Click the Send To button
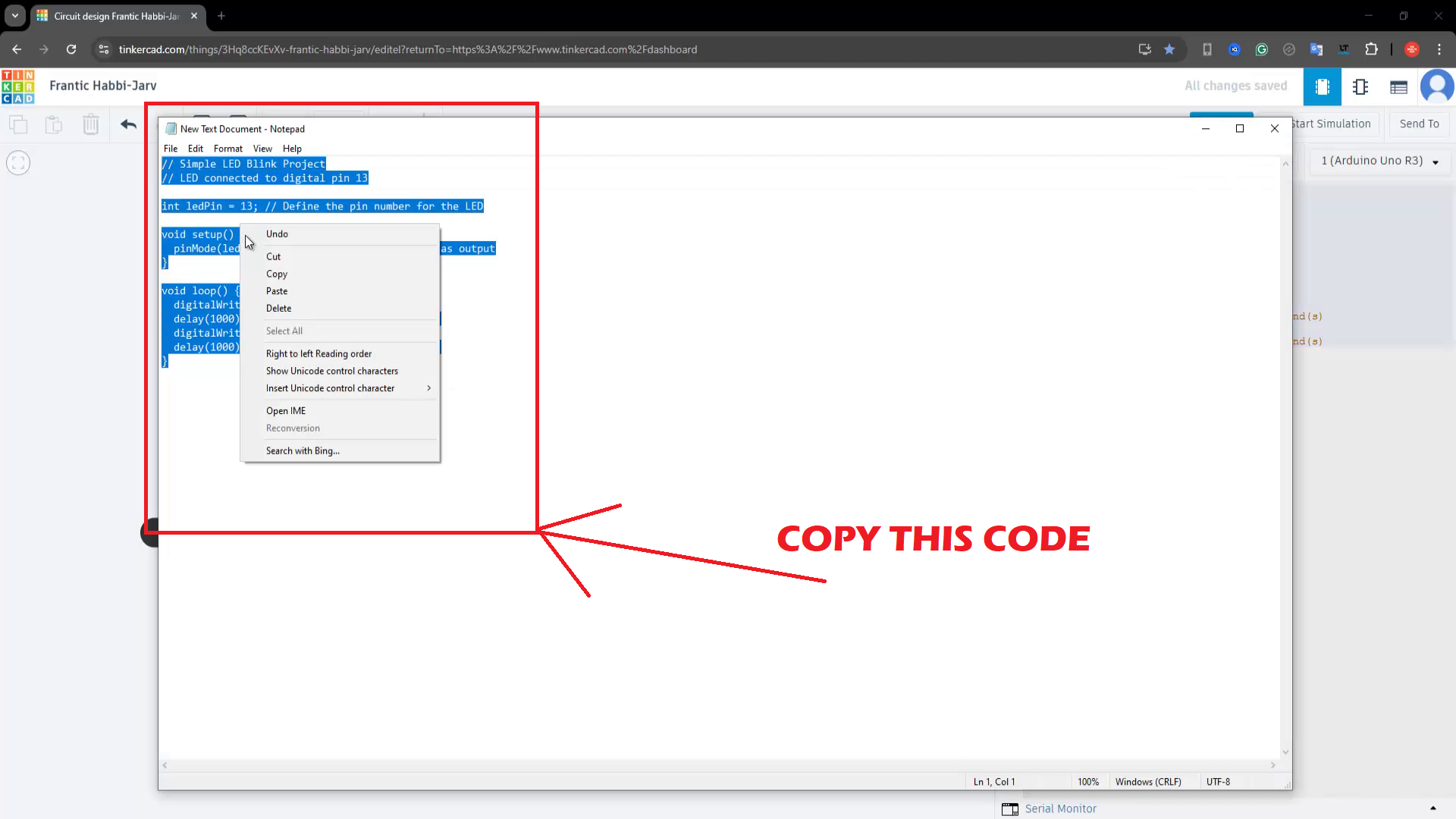 [1419, 124]
